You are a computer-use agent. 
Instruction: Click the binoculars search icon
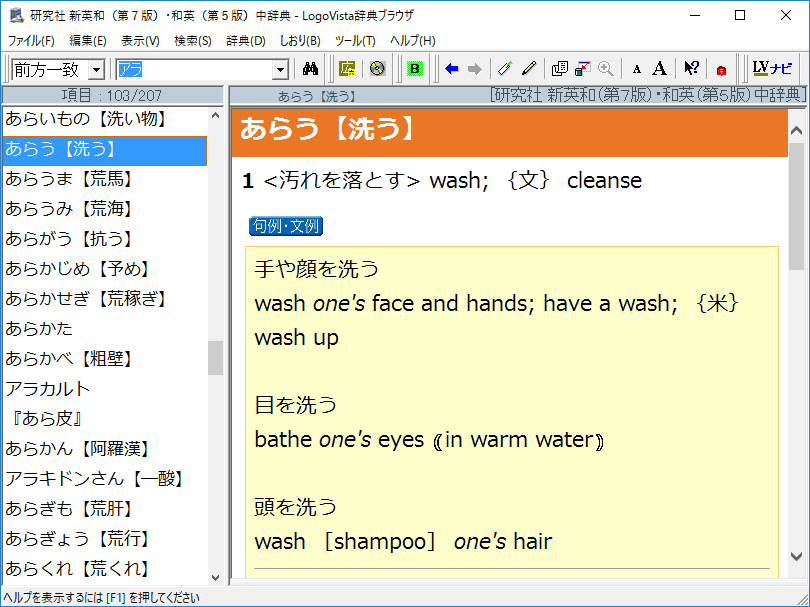point(310,69)
